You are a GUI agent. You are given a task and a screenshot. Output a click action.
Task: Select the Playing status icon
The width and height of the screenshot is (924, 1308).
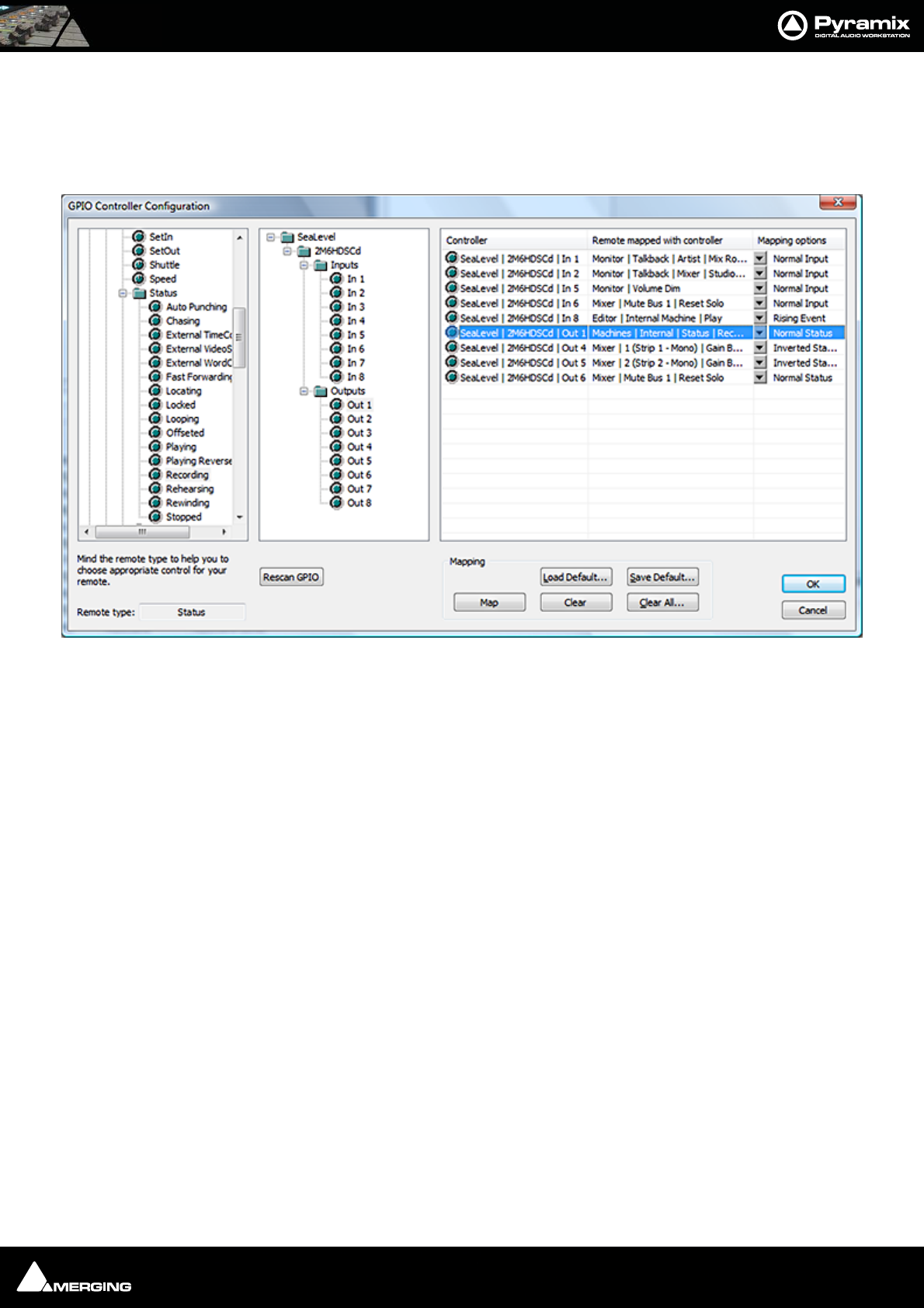[155, 446]
